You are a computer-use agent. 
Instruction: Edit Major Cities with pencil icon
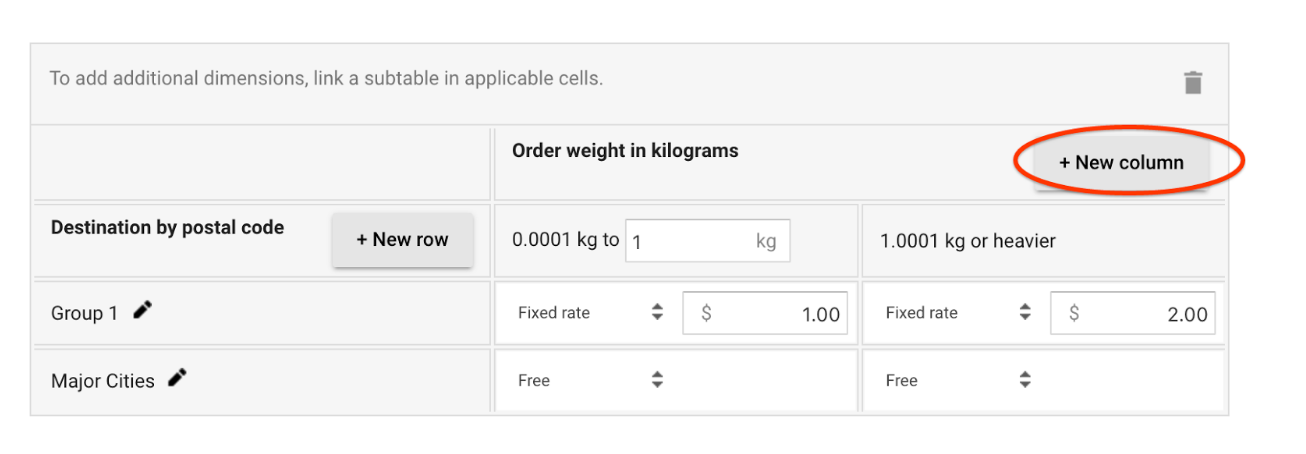point(178,378)
